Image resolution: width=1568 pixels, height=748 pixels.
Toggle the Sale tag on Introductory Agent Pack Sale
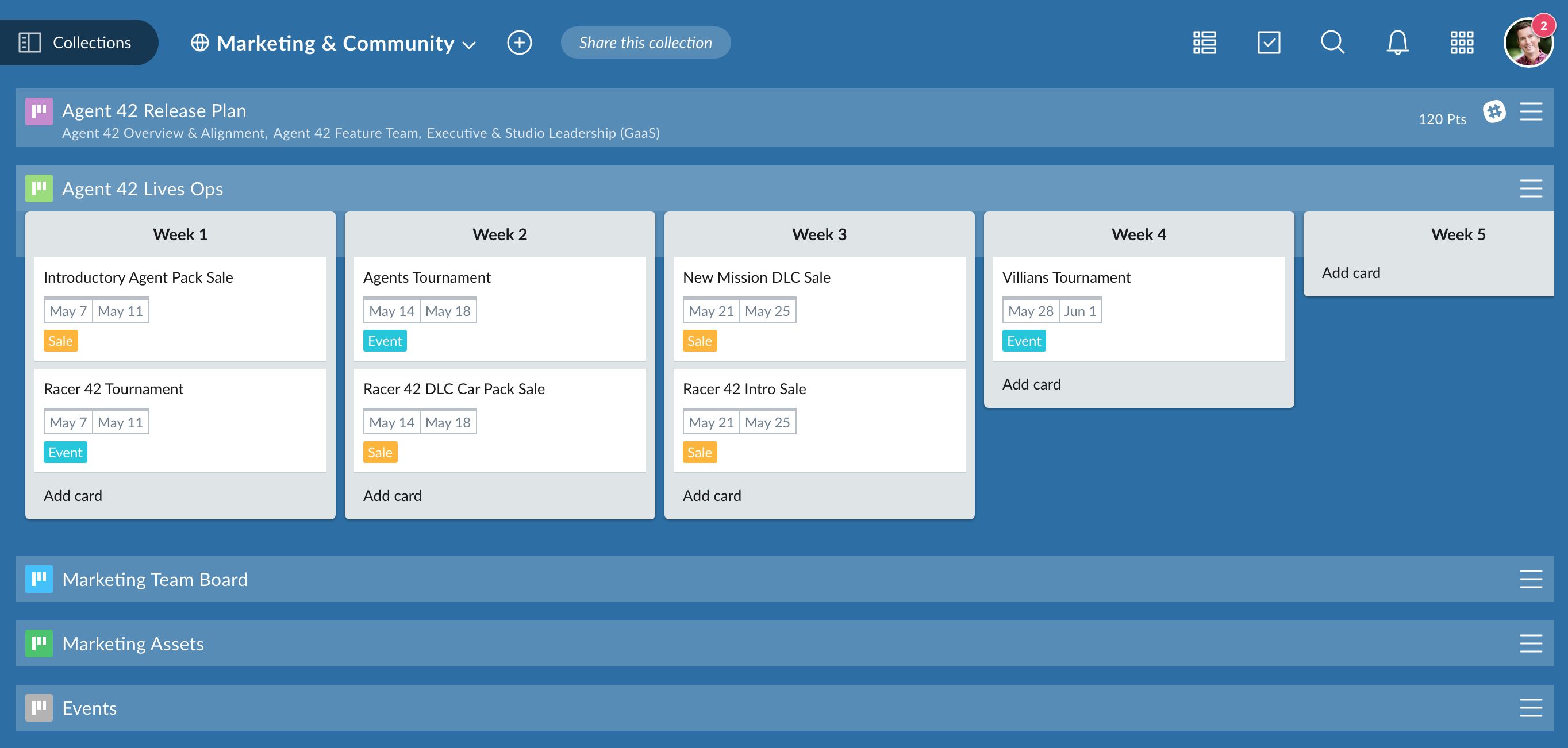point(60,341)
